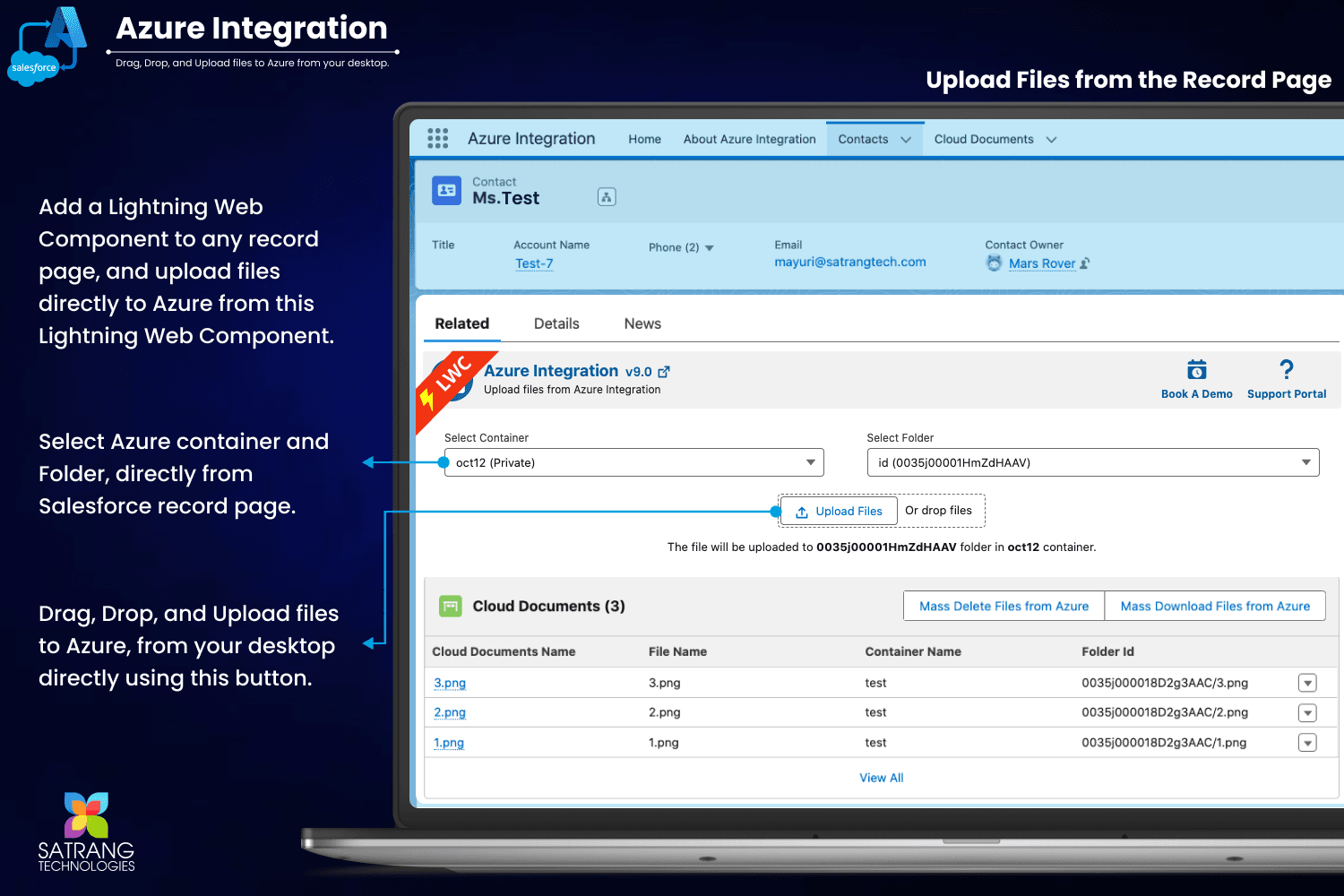Click the '1.png' File Name cell
This screenshot has width=1344, height=896.
point(664,743)
